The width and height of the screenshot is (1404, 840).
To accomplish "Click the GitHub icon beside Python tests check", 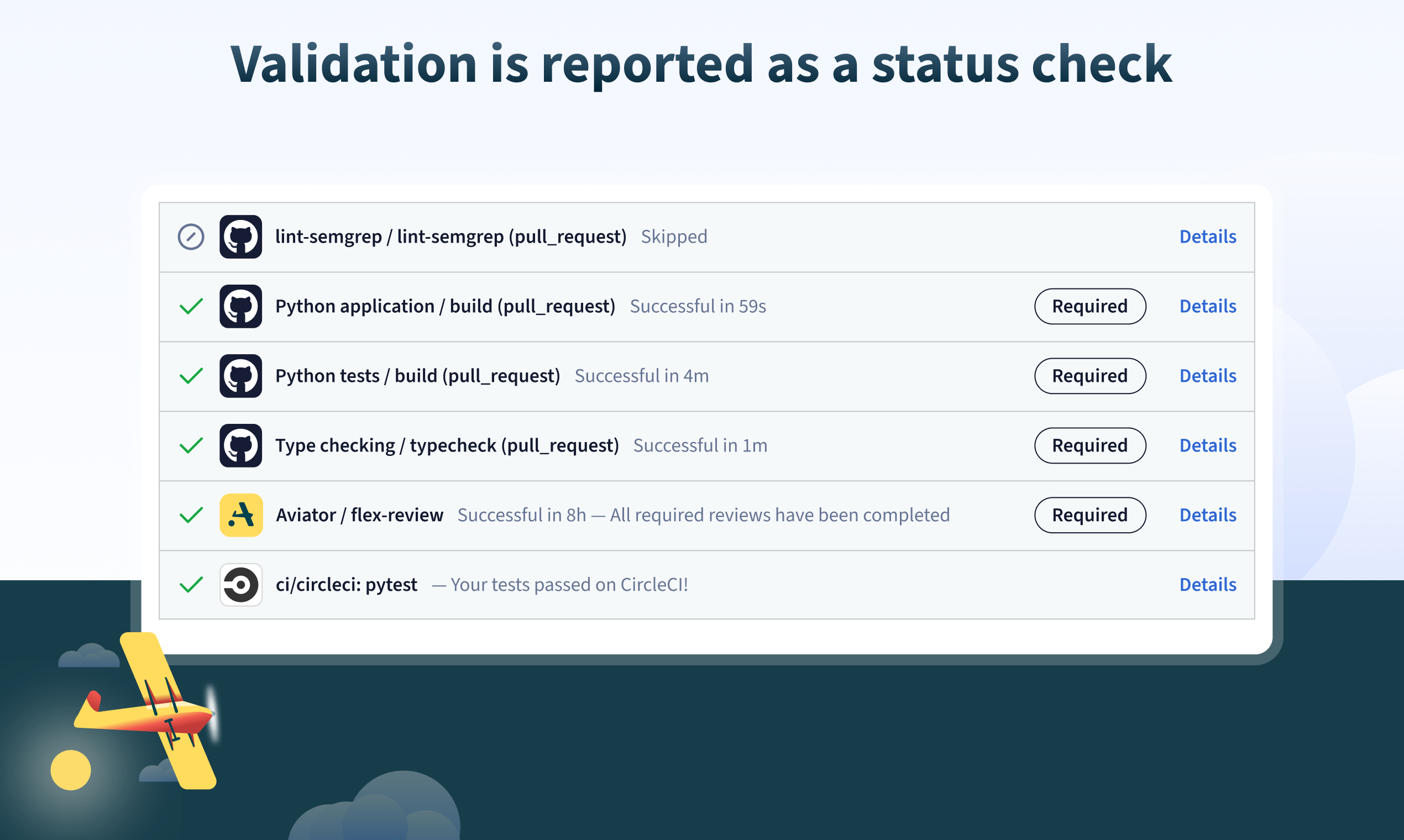I will [x=240, y=376].
